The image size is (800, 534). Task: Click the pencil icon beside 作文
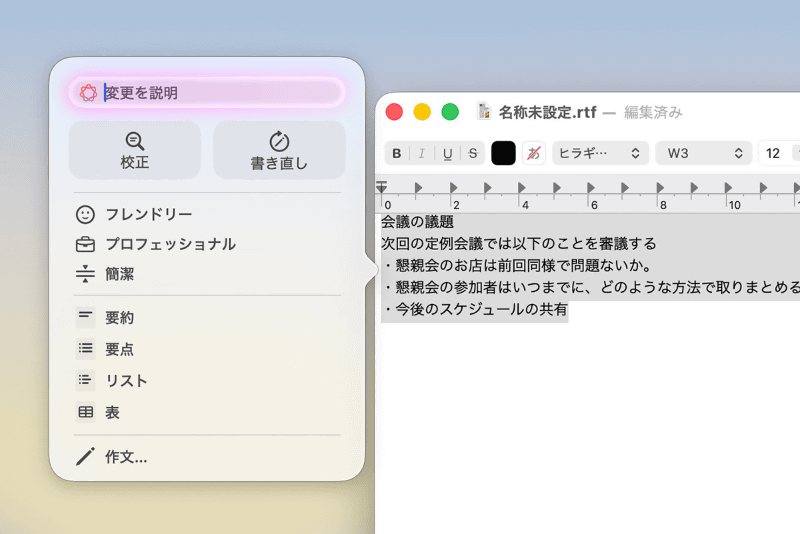click(x=85, y=456)
